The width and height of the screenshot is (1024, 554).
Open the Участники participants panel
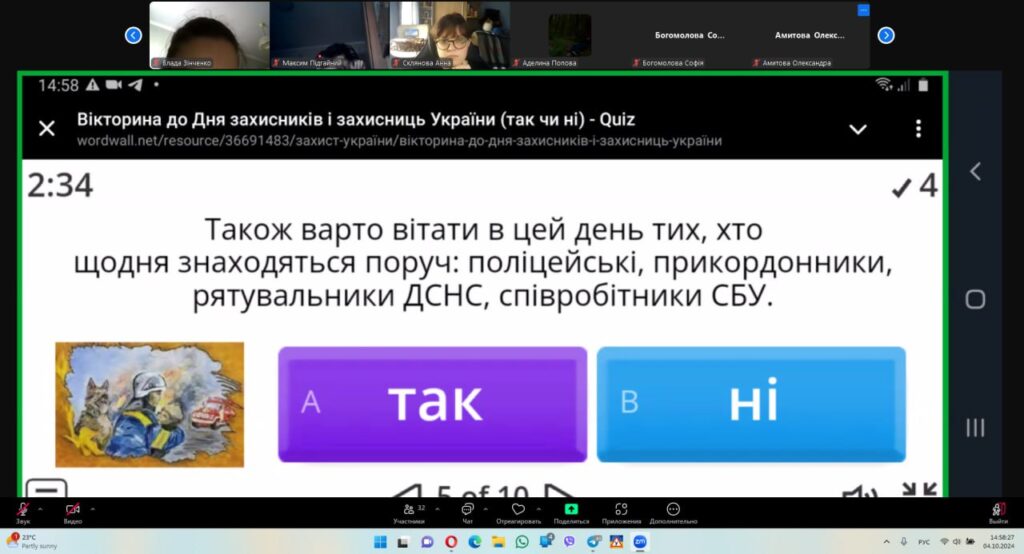pos(408,512)
